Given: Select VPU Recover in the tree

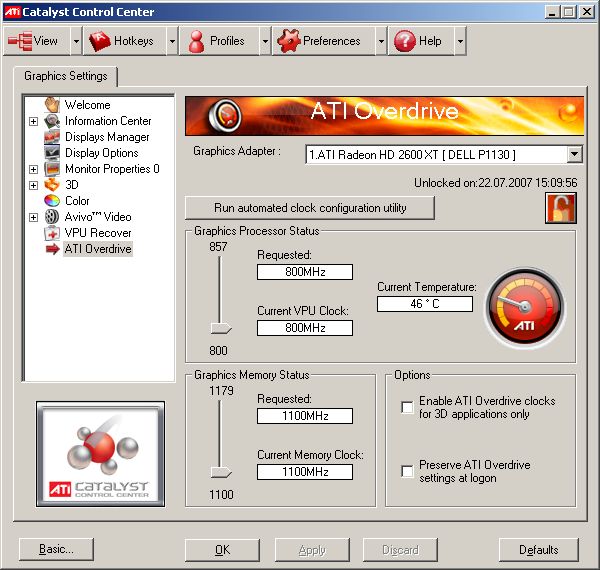Looking at the screenshot, I should click(x=98, y=233).
